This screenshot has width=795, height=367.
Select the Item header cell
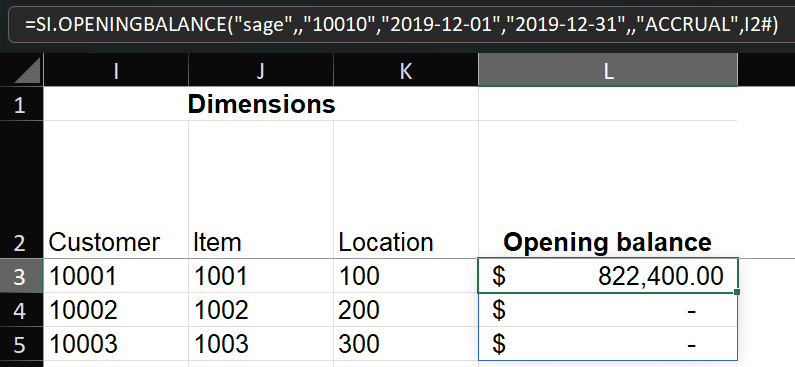pos(261,190)
